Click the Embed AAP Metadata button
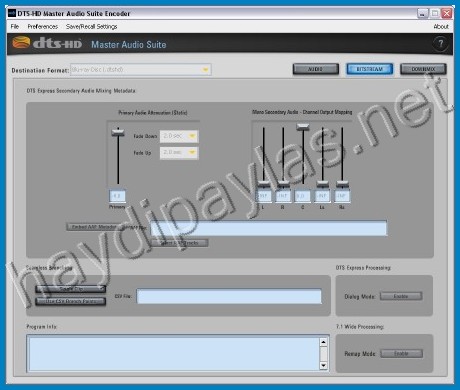This screenshot has height=390, width=460. 94,227
